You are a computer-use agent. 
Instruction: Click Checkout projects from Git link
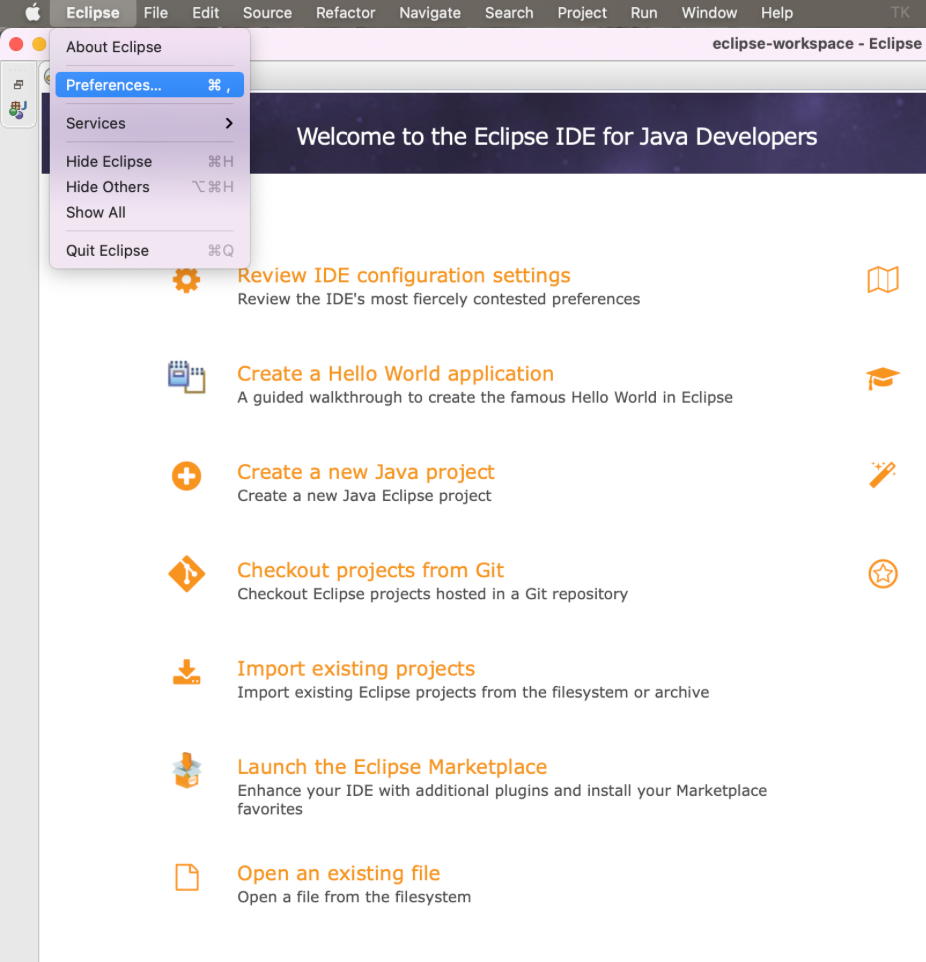[x=371, y=571]
